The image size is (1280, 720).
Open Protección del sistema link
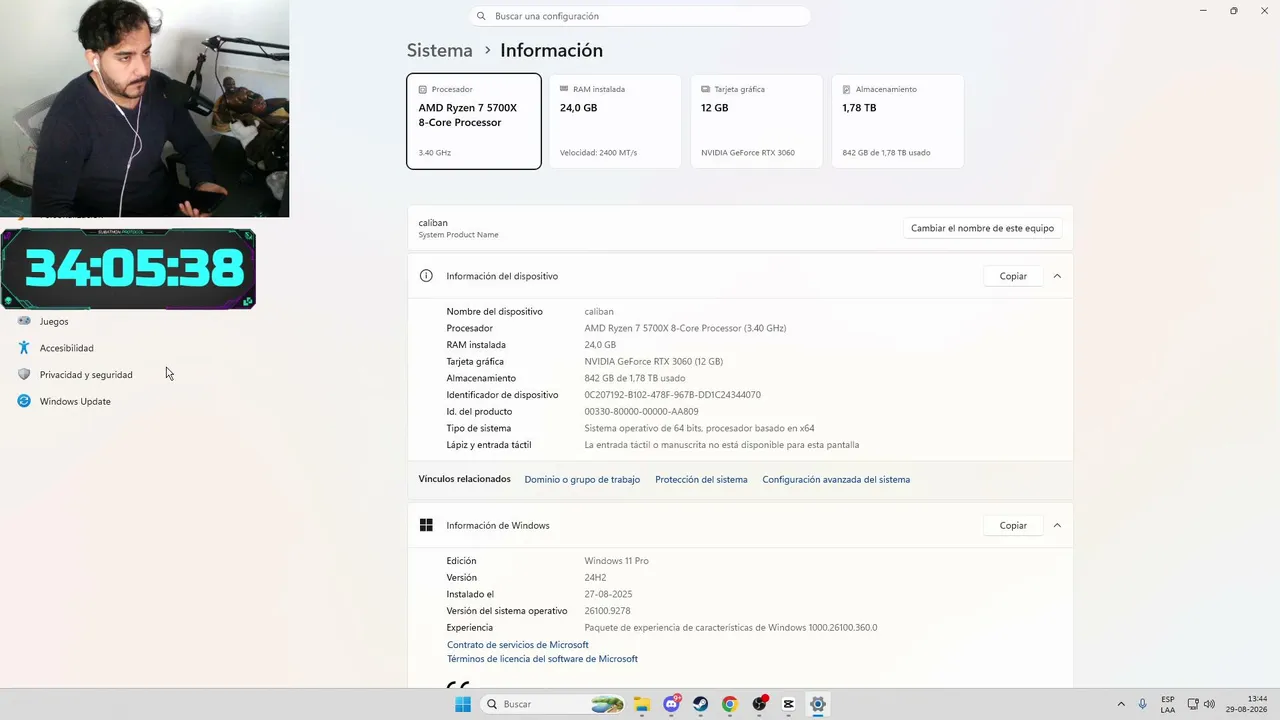(701, 480)
